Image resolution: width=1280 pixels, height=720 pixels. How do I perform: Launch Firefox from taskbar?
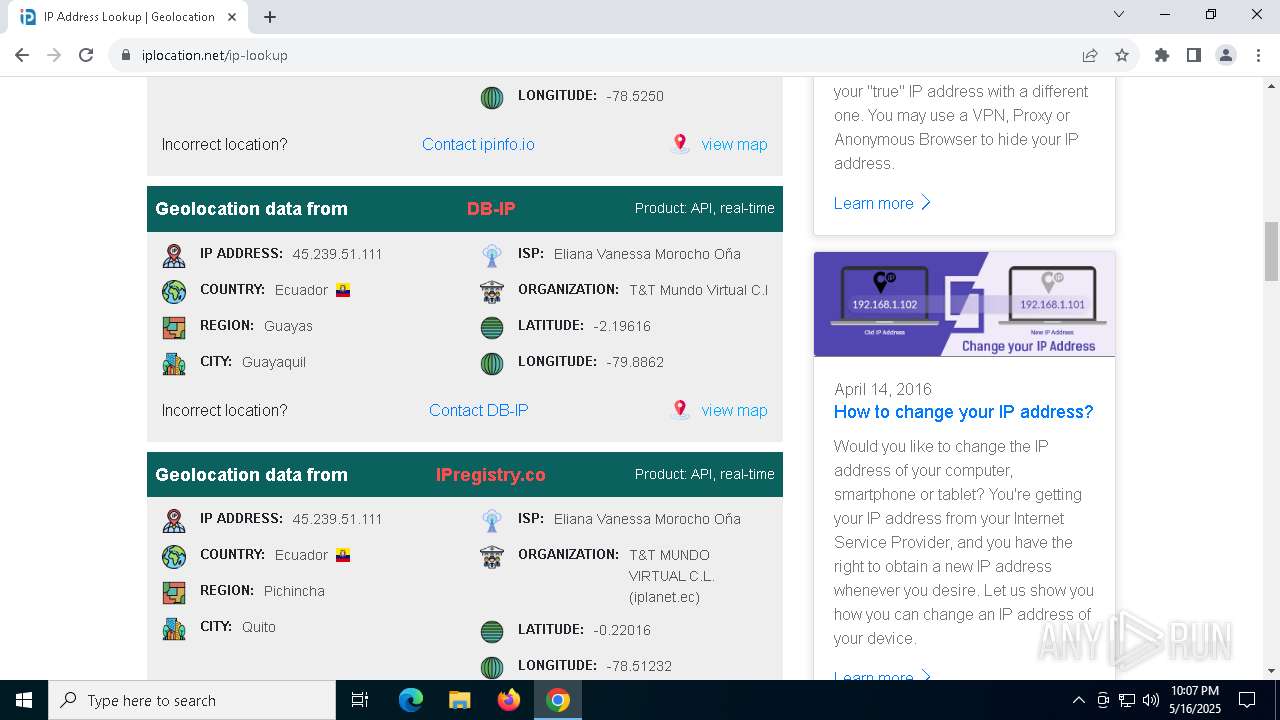509,700
